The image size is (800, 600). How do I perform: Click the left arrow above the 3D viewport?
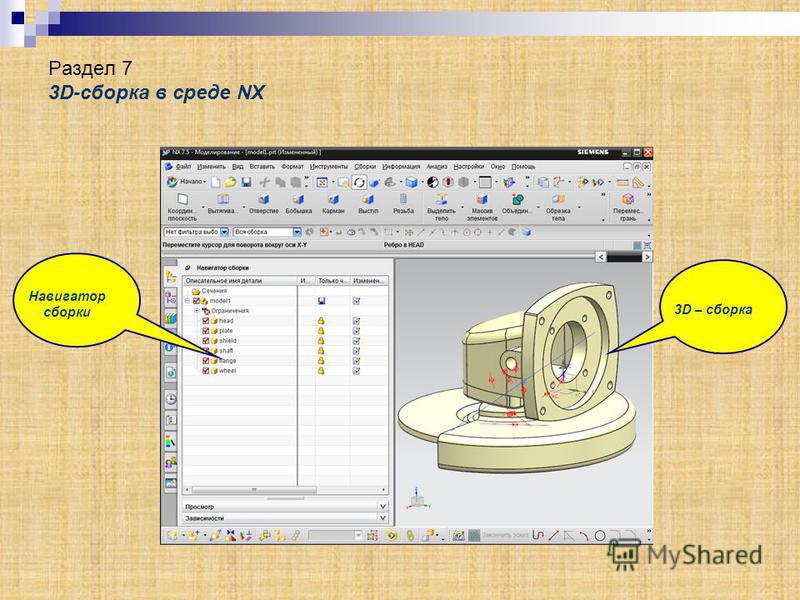(x=601, y=257)
